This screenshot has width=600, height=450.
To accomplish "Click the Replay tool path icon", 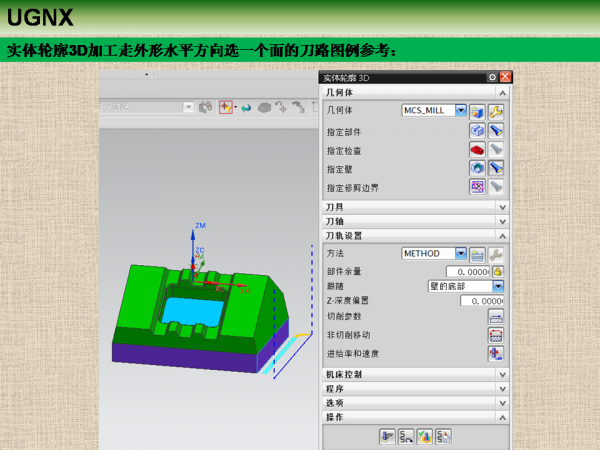I will click(x=406, y=436).
